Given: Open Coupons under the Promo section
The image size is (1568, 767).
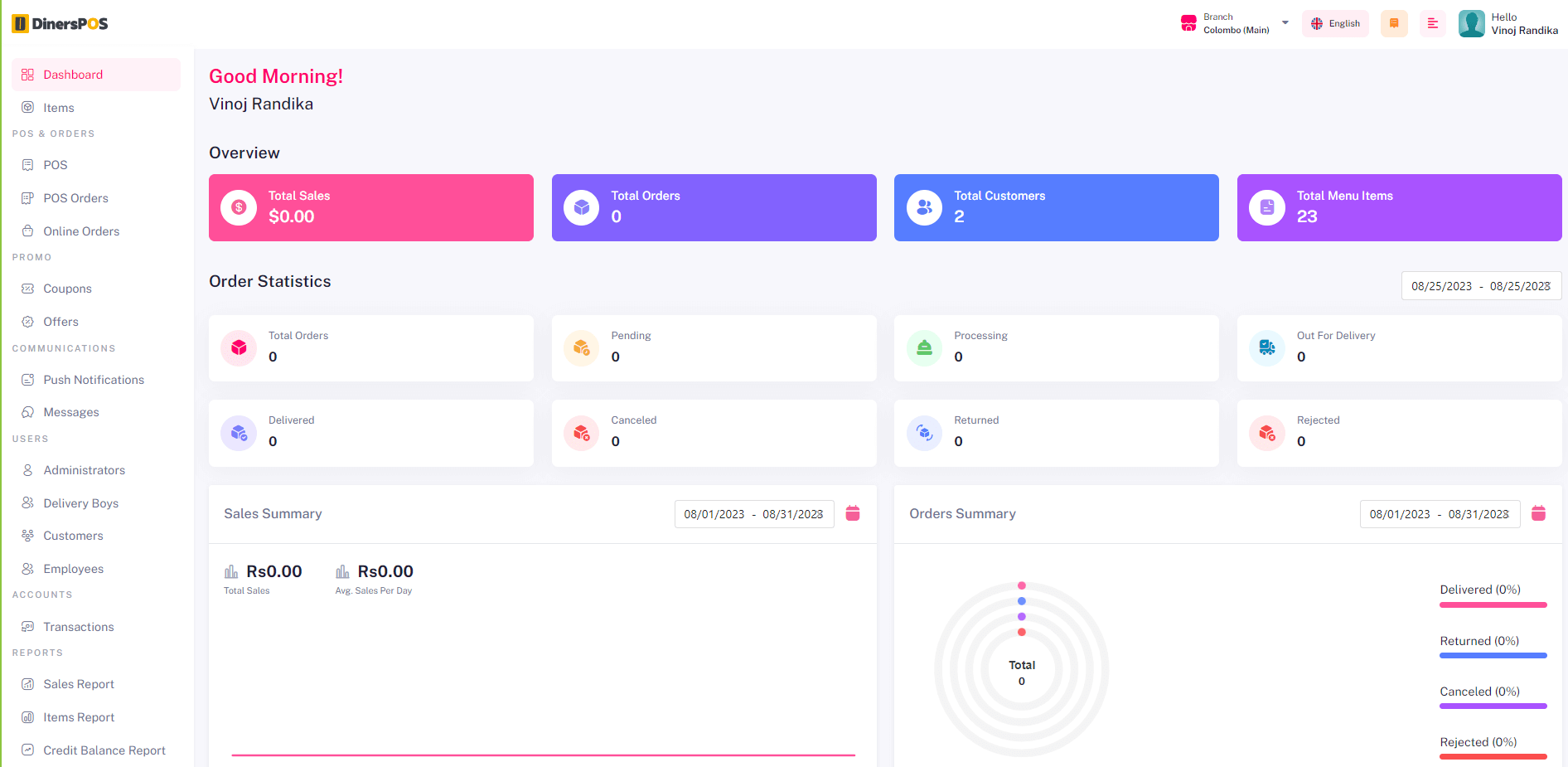Looking at the screenshot, I should 67,289.
